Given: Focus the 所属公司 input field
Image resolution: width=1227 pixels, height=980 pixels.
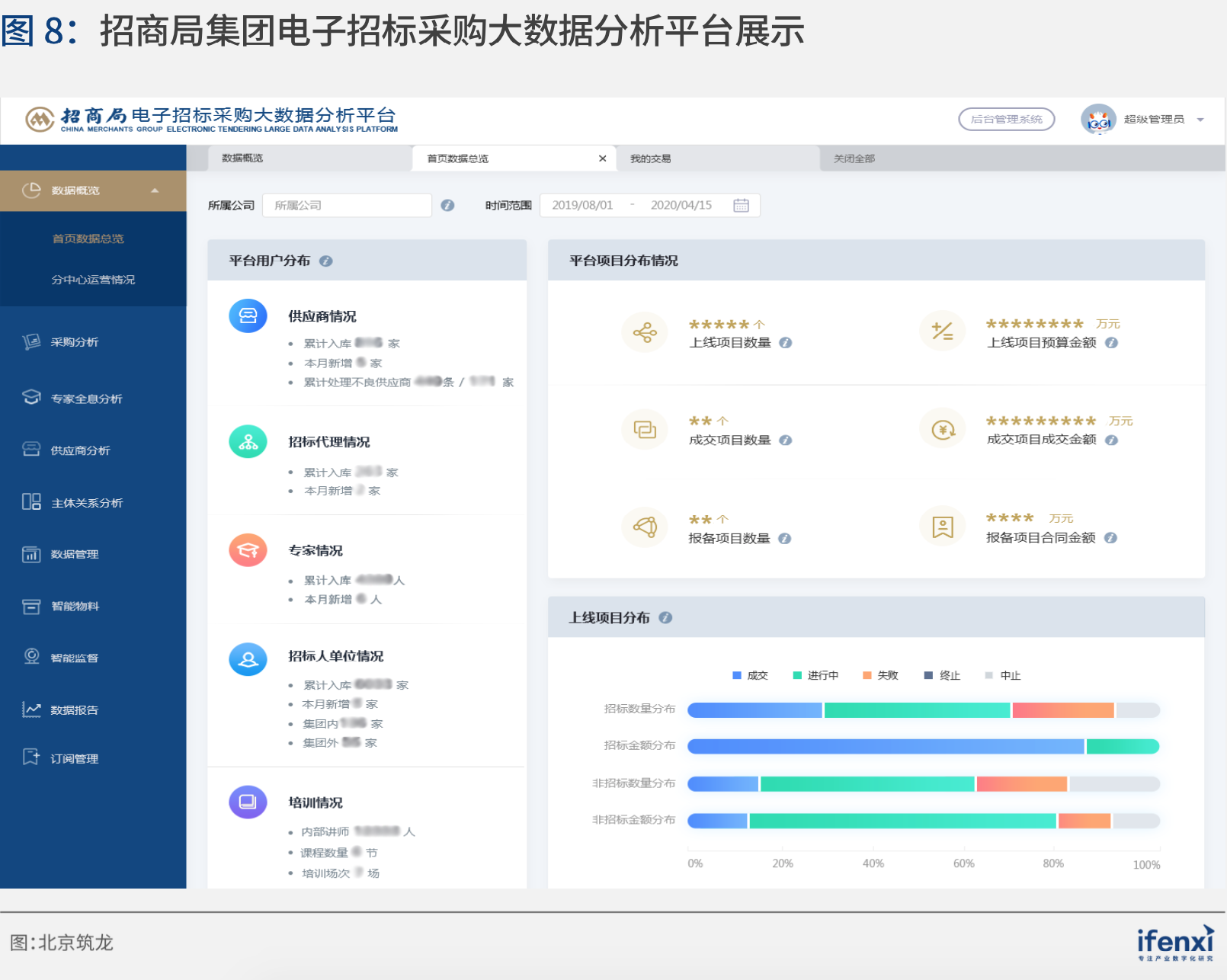Looking at the screenshot, I should click(x=347, y=206).
